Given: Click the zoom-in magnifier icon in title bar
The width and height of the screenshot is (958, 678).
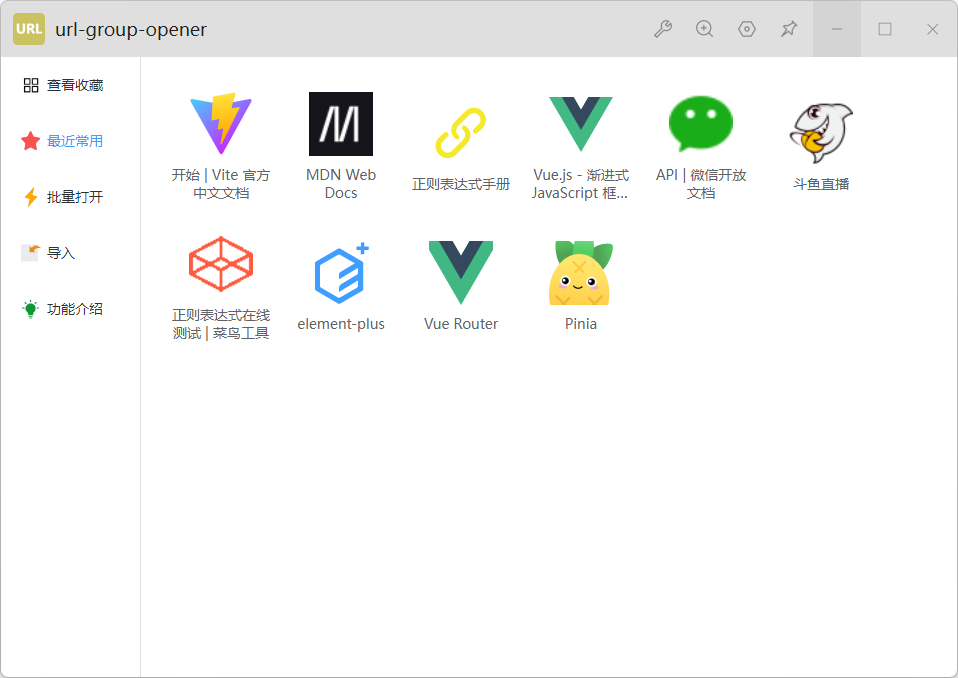Looking at the screenshot, I should click(704, 29).
